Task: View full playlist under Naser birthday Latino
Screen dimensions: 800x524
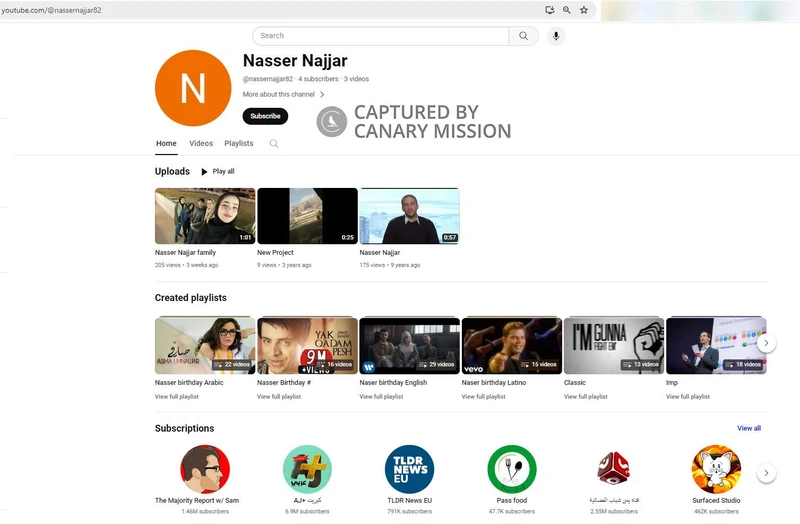Action: pos(484,396)
